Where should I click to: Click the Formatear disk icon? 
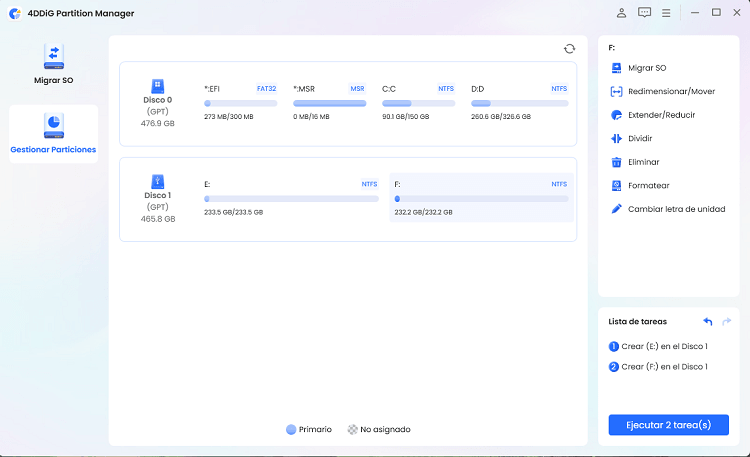(x=616, y=186)
